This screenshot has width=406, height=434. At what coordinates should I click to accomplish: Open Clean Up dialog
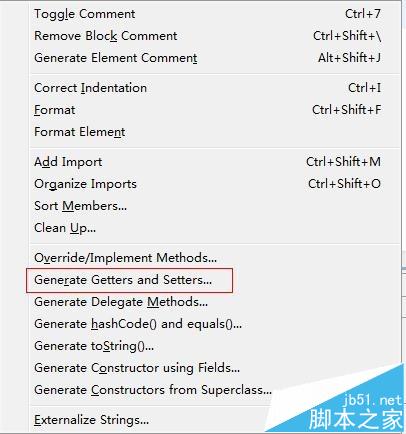coord(215,228)
